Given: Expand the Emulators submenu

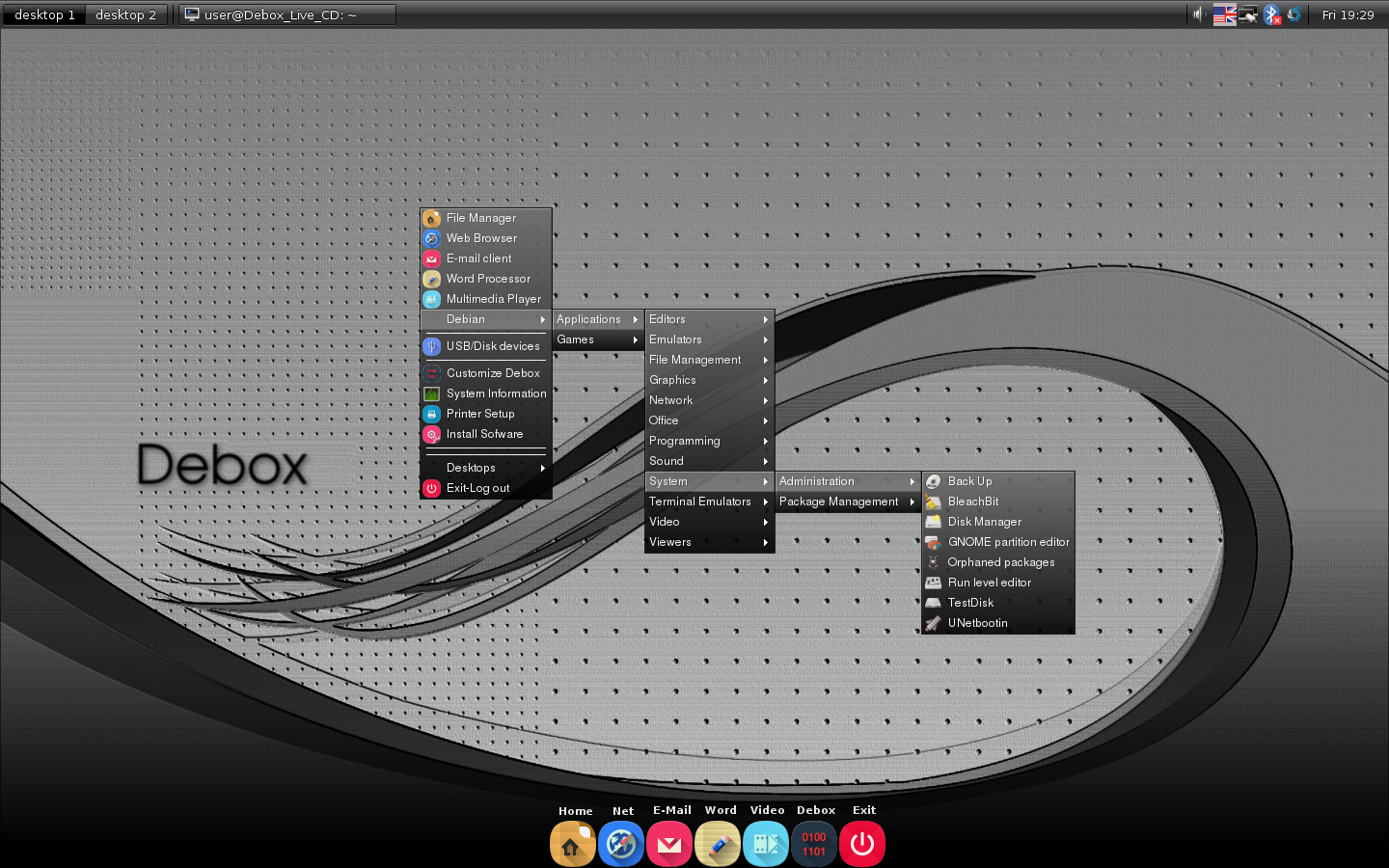Looking at the screenshot, I should (x=709, y=339).
